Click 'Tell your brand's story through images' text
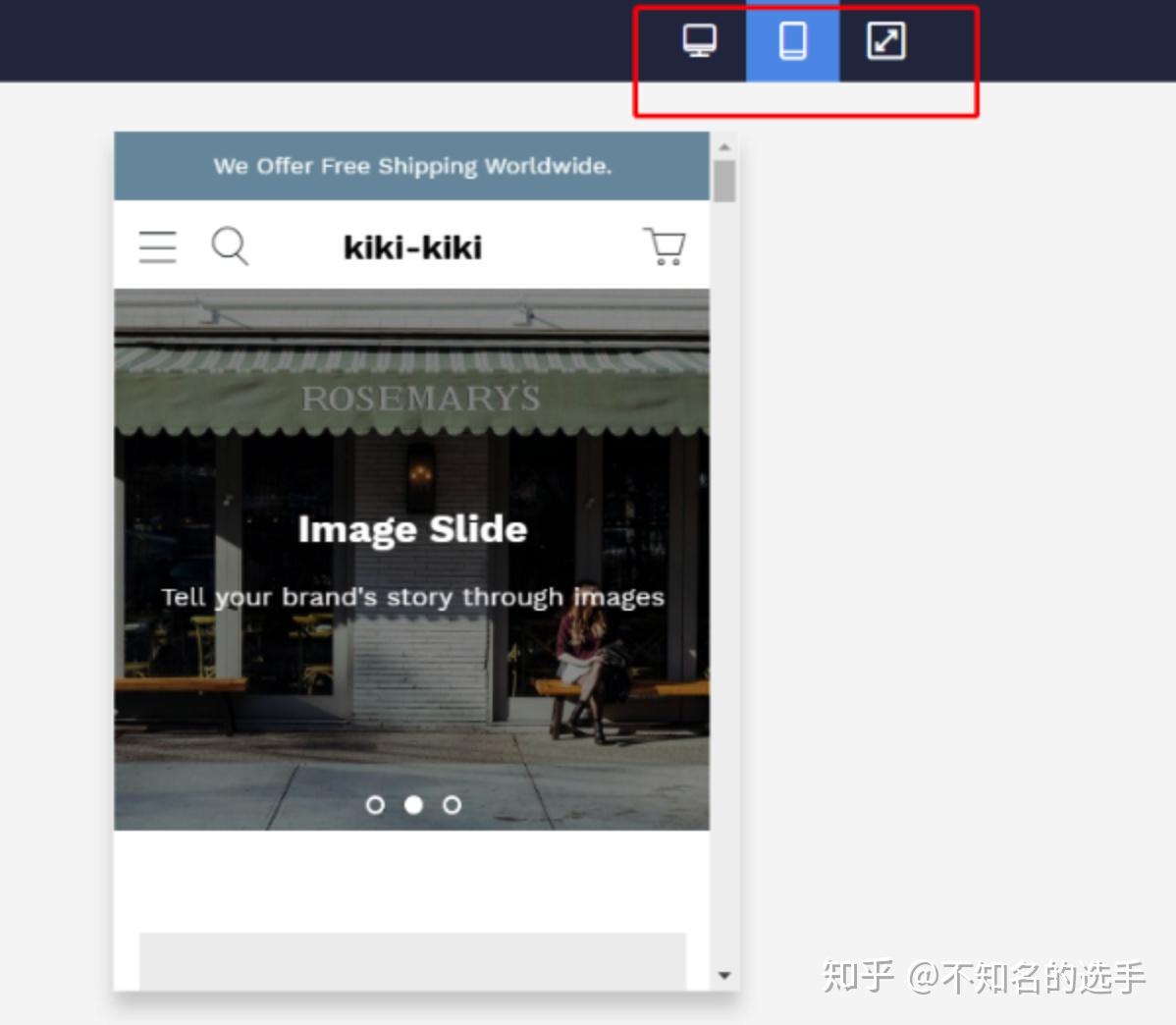 point(412,597)
